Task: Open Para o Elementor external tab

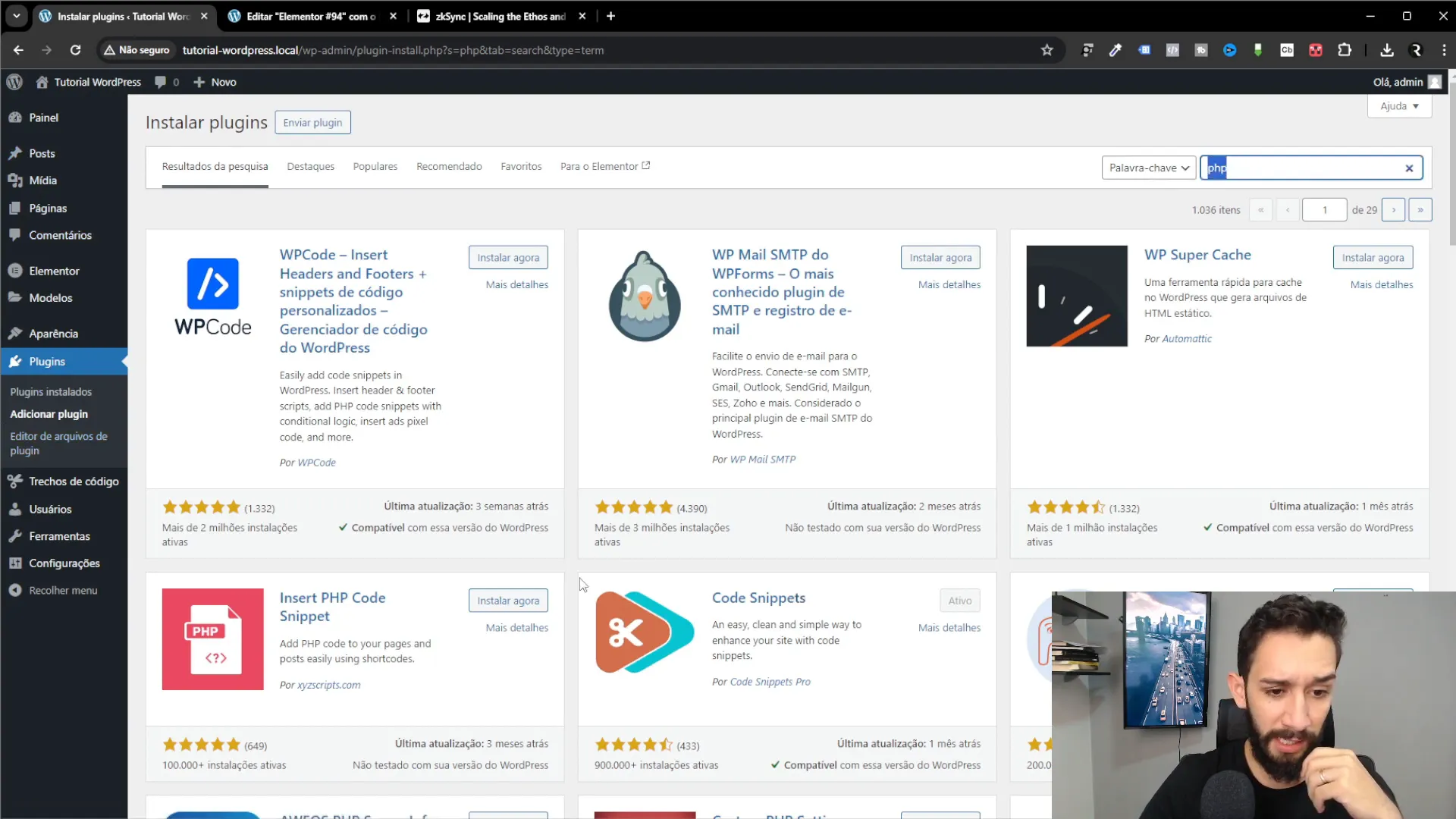Action: tap(605, 166)
